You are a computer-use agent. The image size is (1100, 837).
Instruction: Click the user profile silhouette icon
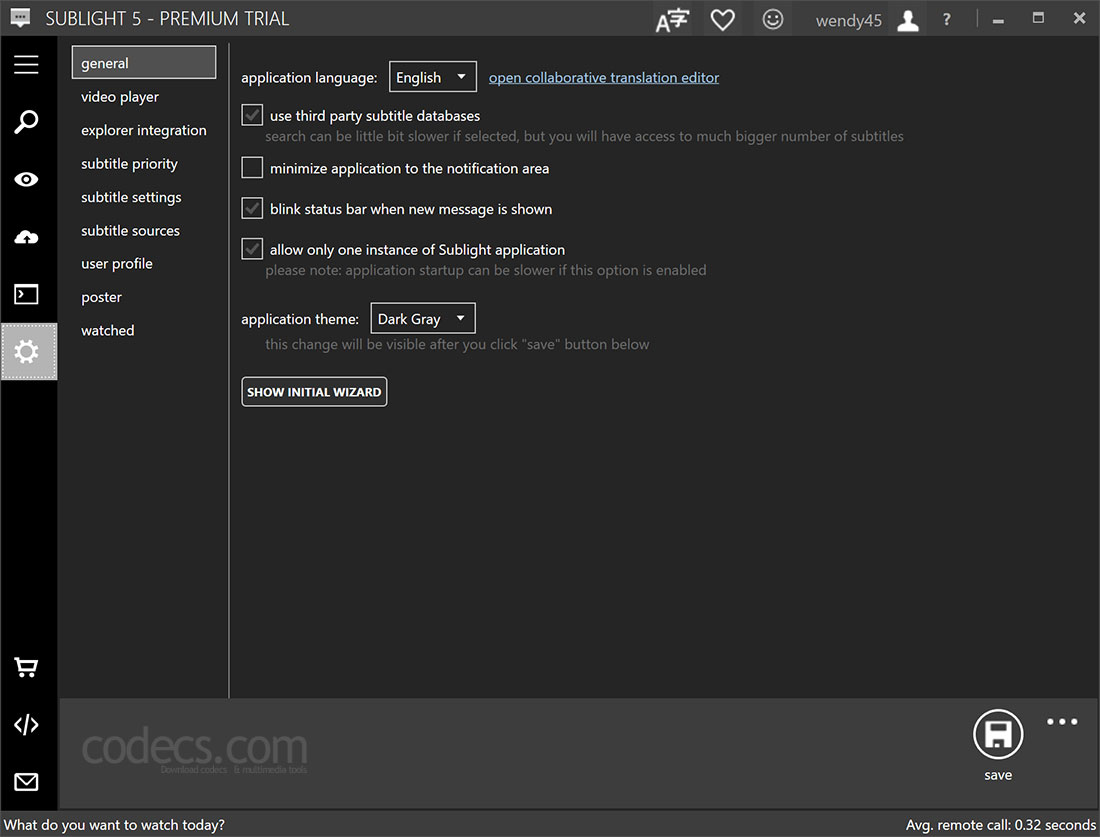[x=908, y=20]
